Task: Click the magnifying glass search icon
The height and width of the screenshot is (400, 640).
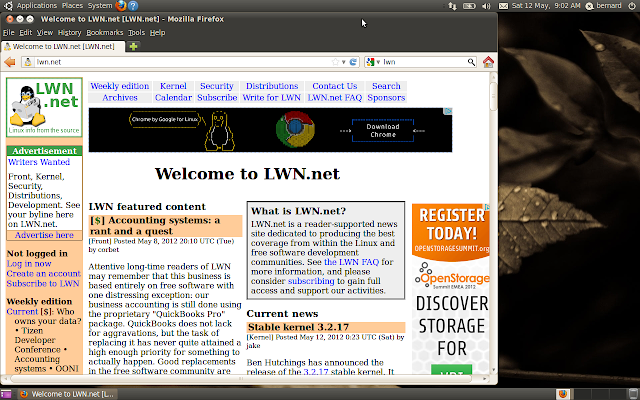Action: pyautogui.click(x=471, y=62)
